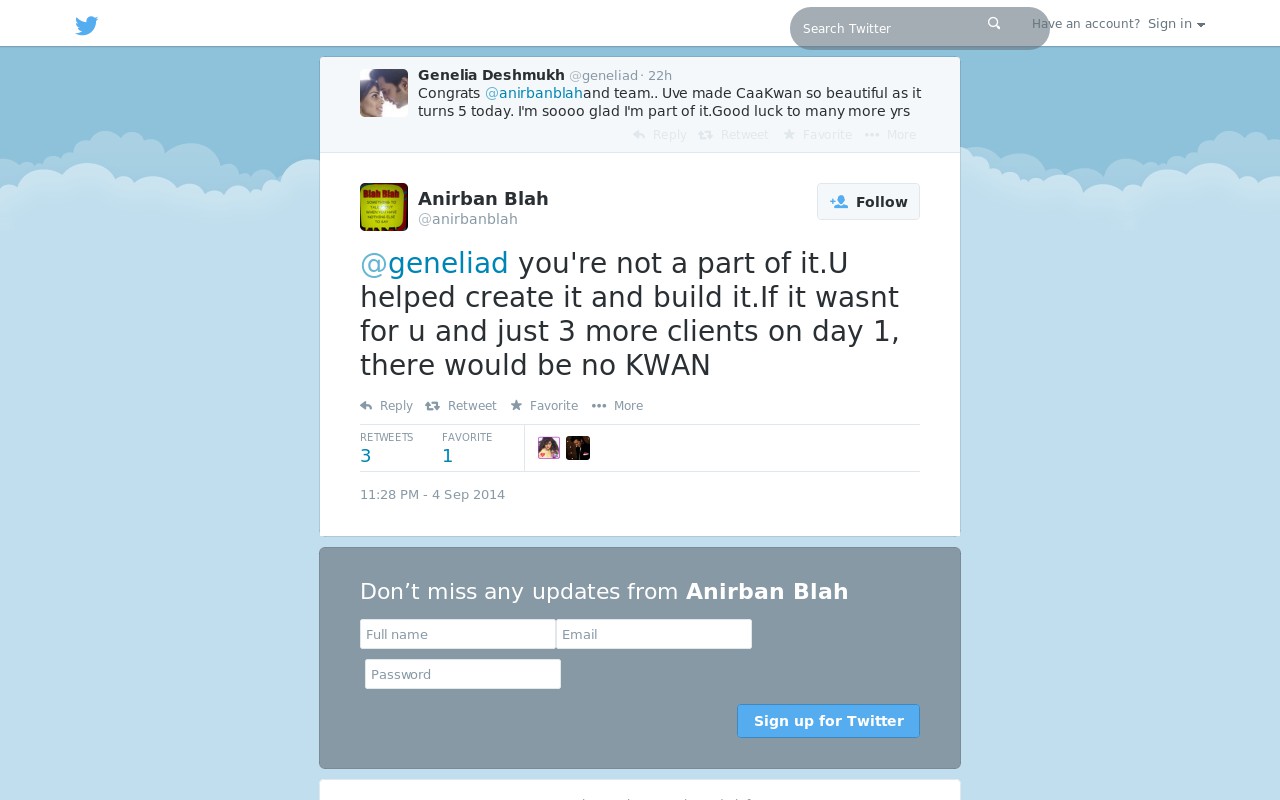This screenshot has height=800, width=1280.
Task: Click Sign up for Twitter button
Action: click(x=828, y=721)
